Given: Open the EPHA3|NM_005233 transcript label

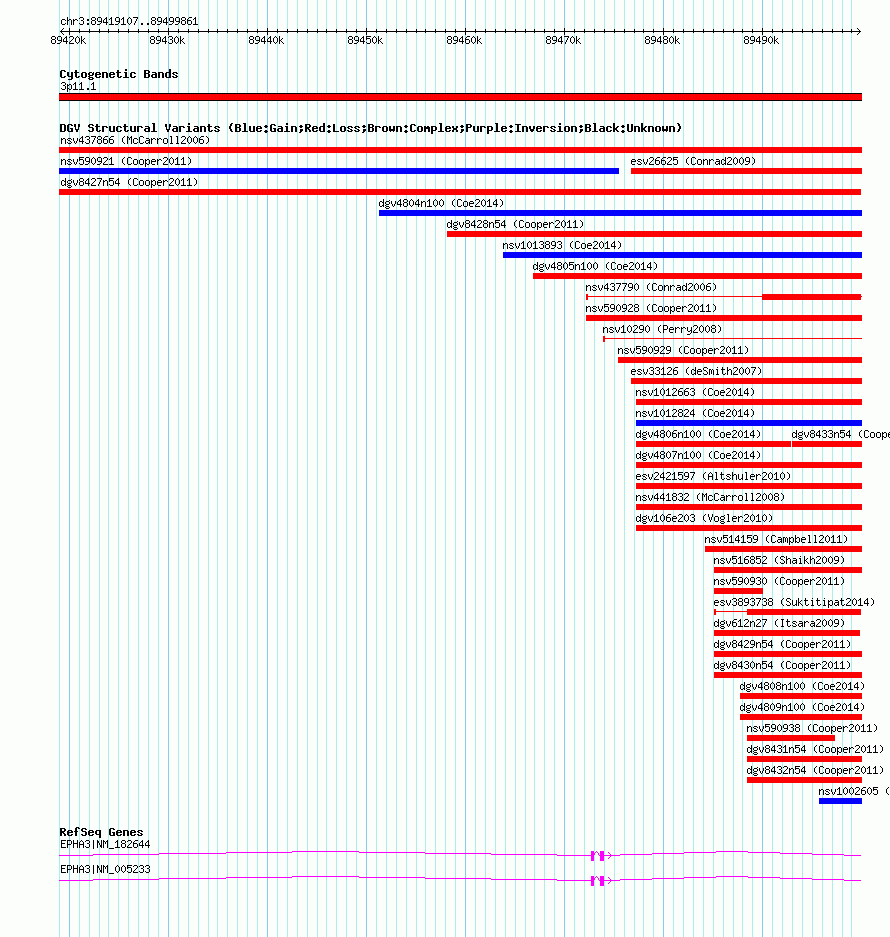Looking at the screenshot, I should point(105,869).
